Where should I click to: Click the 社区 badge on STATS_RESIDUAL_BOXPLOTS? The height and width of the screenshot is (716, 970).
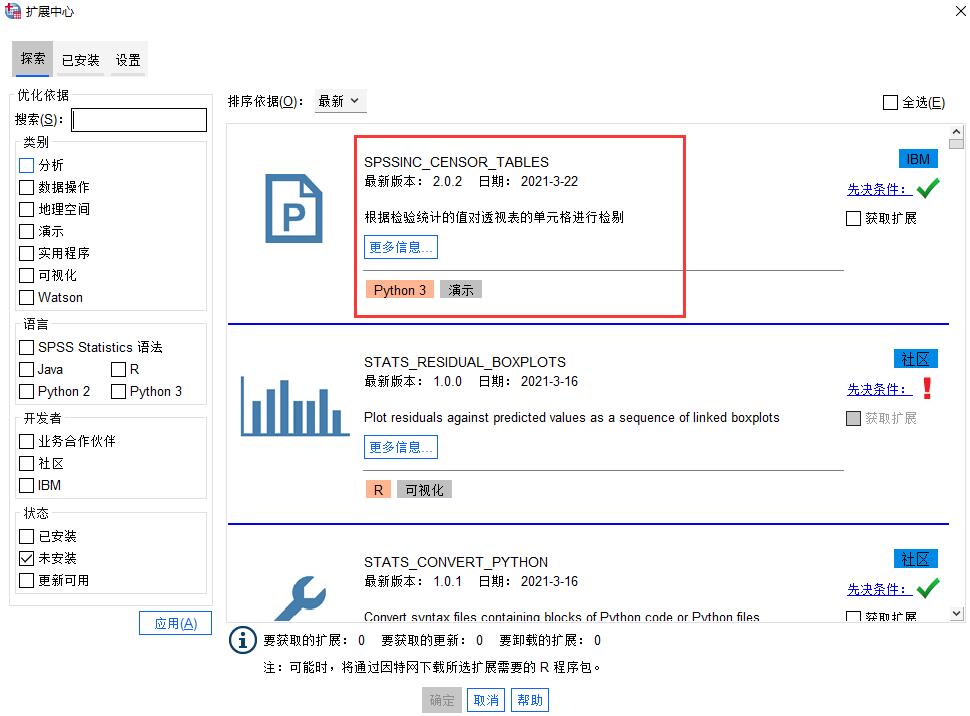coord(915,358)
